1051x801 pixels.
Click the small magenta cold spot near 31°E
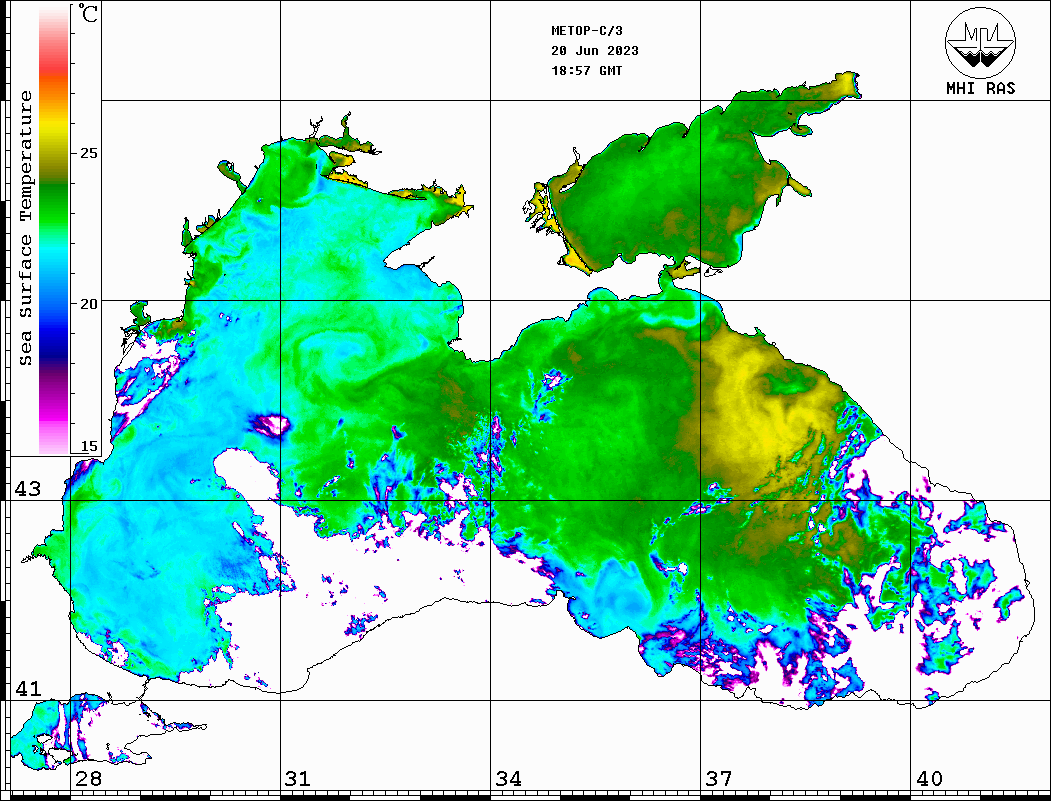click(x=271, y=424)
